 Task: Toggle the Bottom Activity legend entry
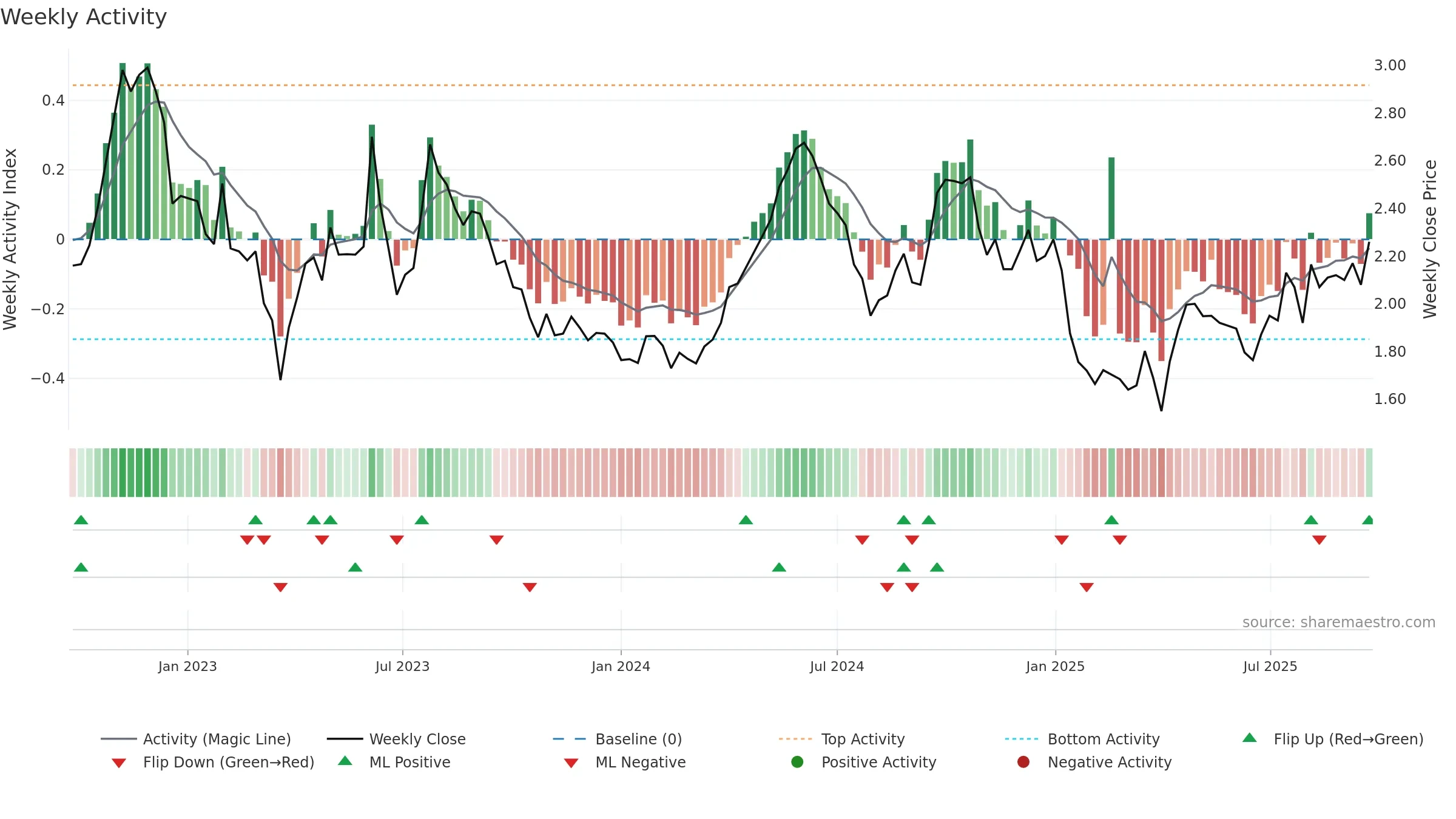1082,739
